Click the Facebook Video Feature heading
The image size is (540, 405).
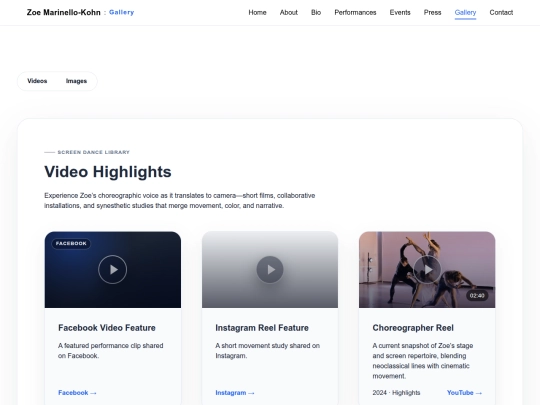(x=107, y=328)
